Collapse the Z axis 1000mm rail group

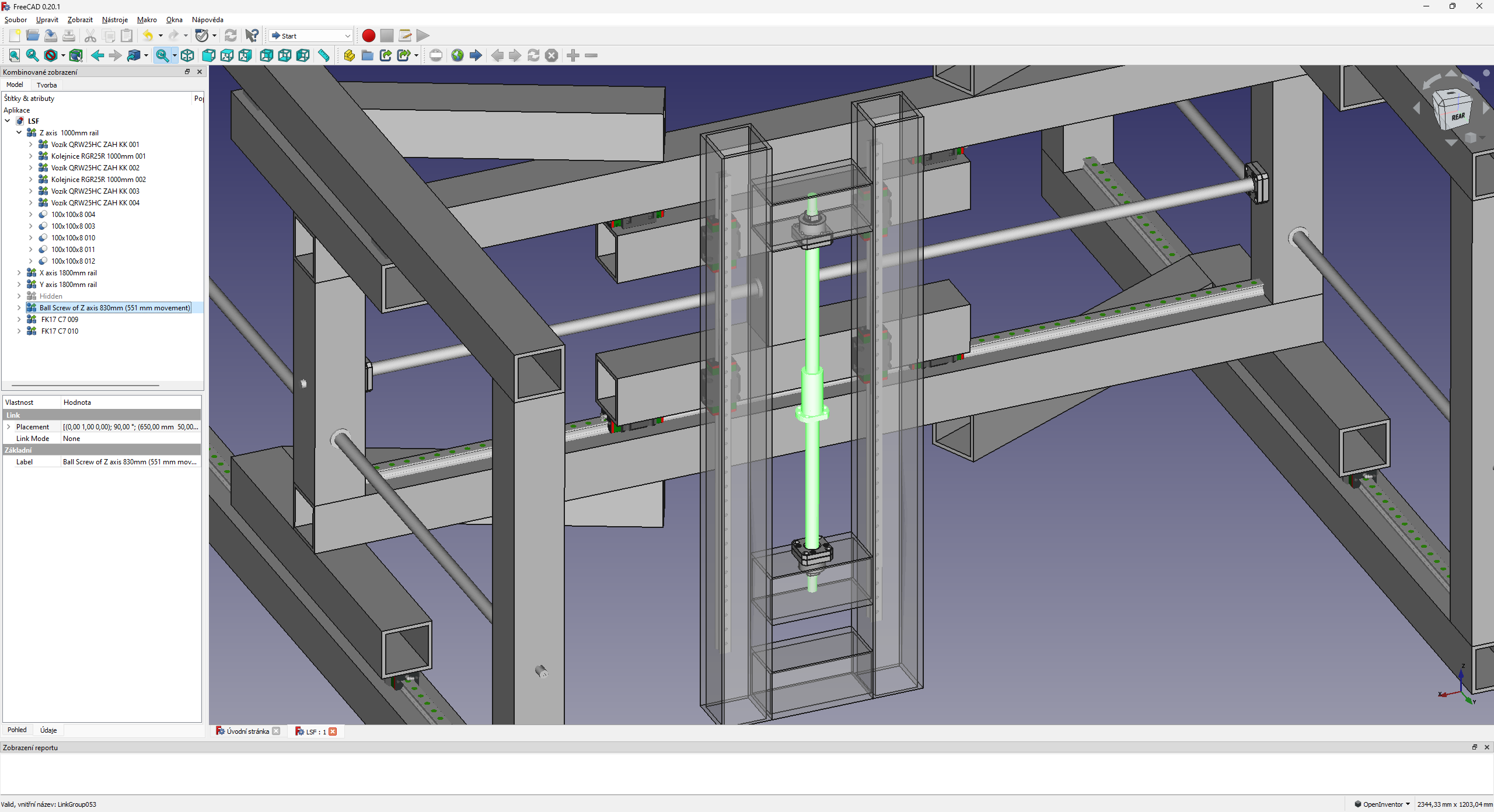19,132
